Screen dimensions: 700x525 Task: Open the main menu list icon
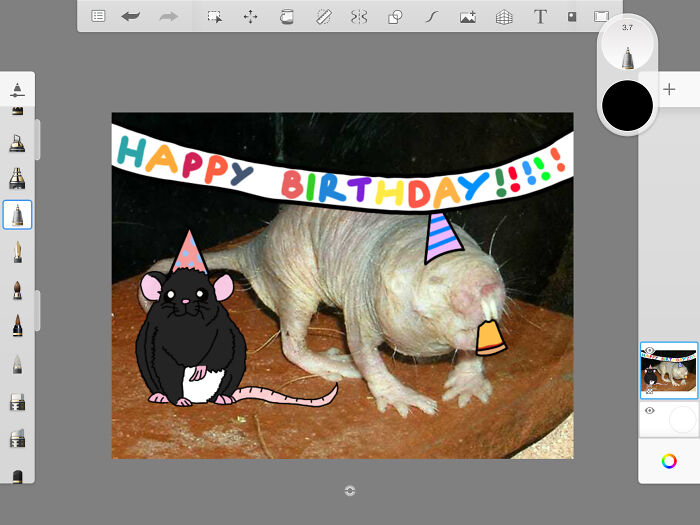point(98,16)
